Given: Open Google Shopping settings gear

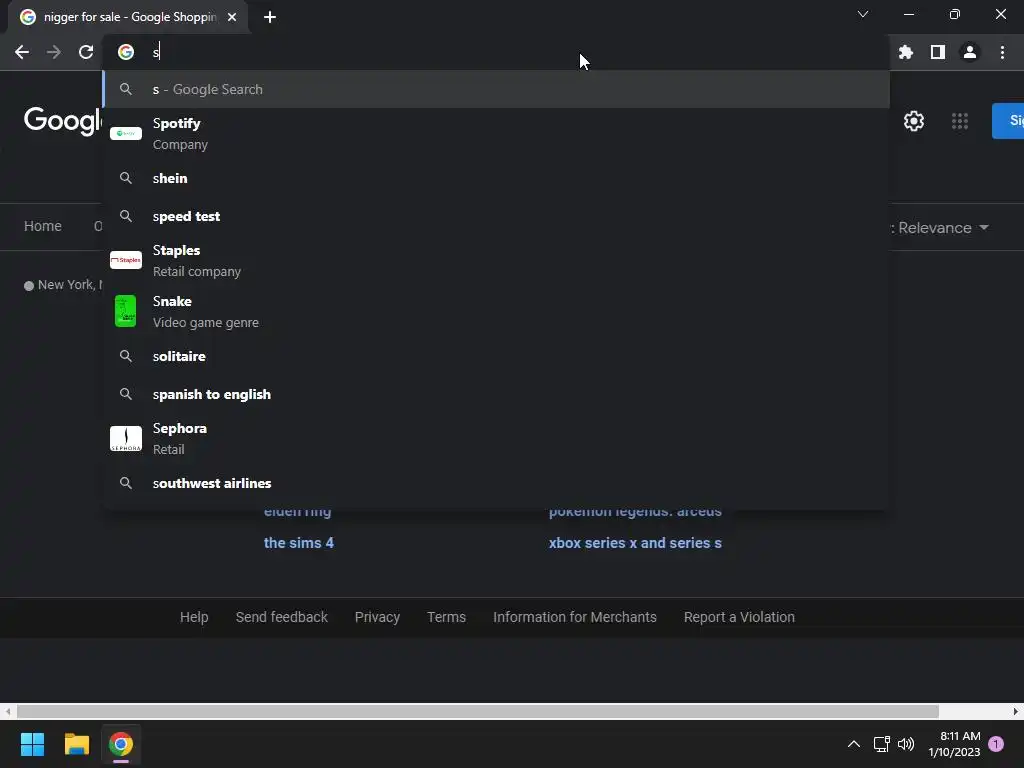Looking at the screenshot, I should [x=914, y=121].
